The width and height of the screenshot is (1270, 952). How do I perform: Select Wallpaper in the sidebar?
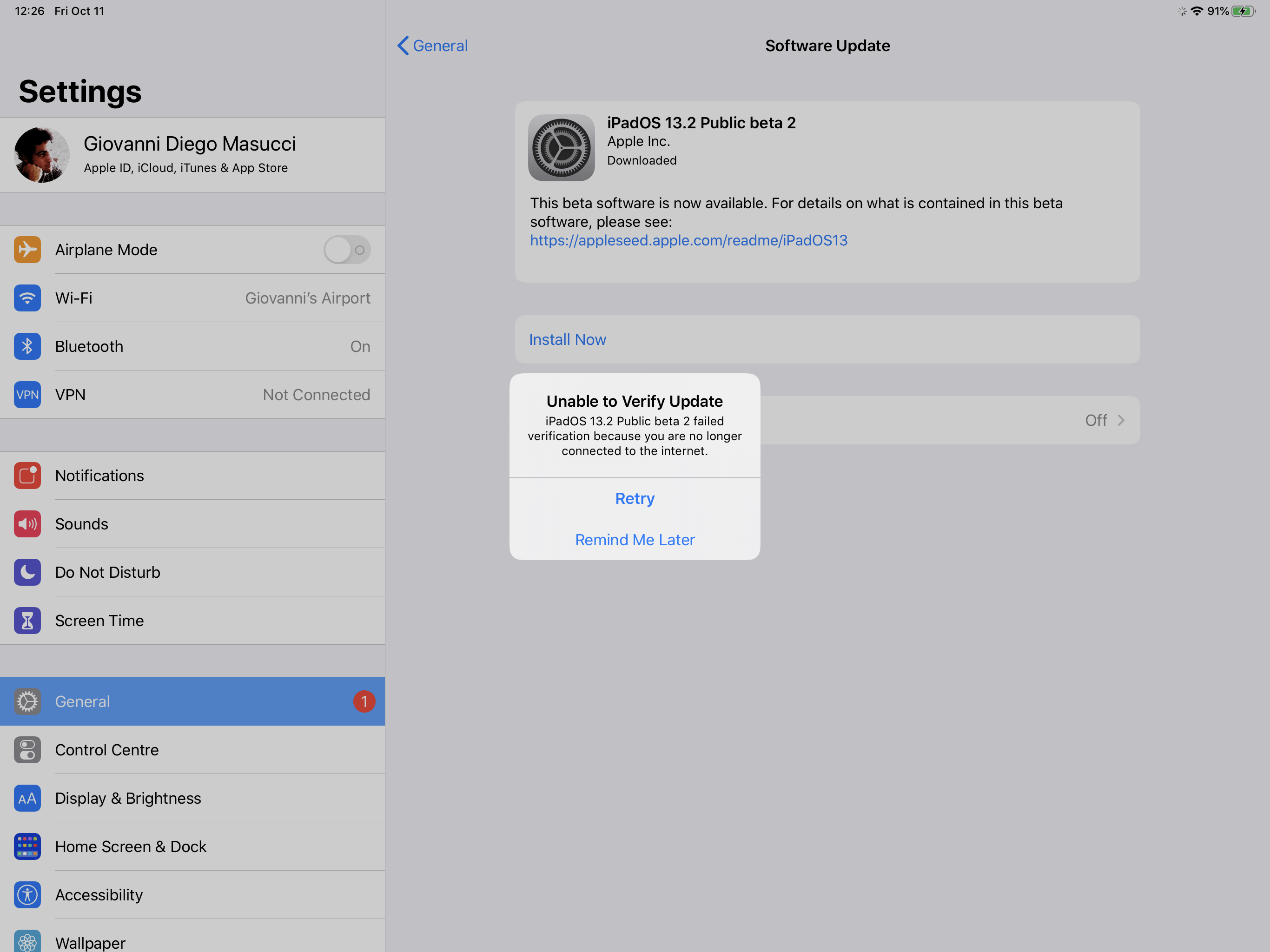pyautogui.click(x=192, y=935)
